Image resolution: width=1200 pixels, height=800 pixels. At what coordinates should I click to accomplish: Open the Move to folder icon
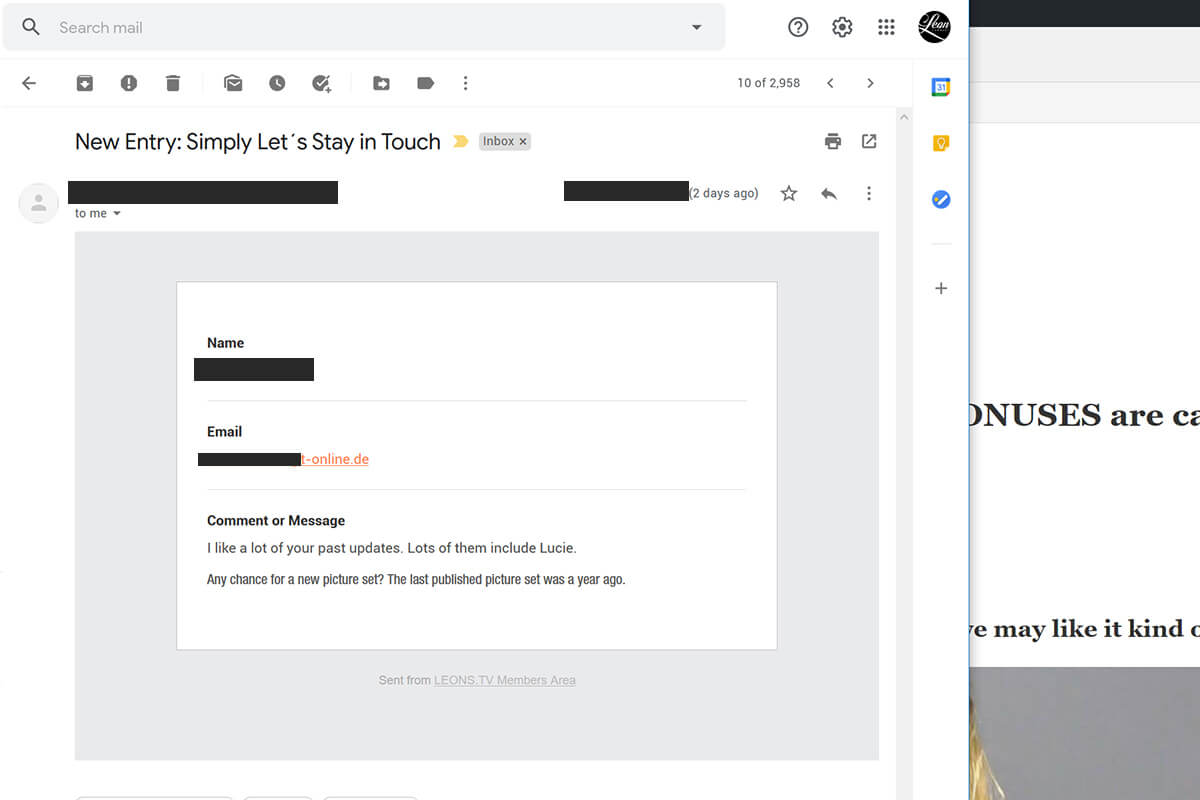click(381, 83)
